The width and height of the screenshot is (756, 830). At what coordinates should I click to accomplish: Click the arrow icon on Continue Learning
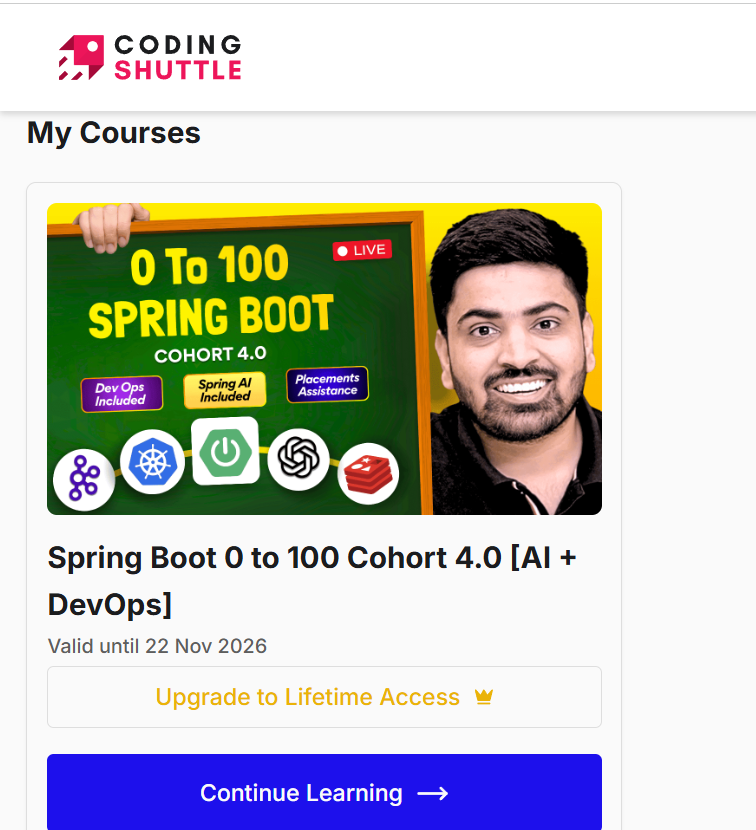(x=433, y=793)
